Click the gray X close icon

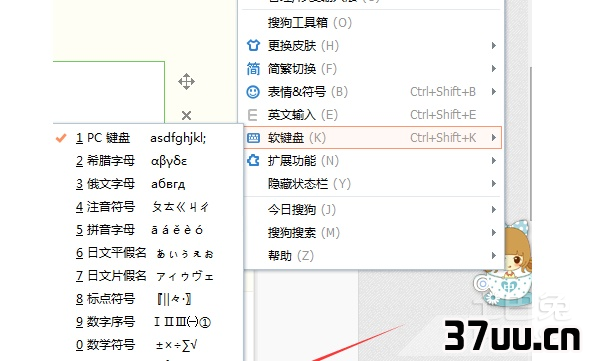186,115
